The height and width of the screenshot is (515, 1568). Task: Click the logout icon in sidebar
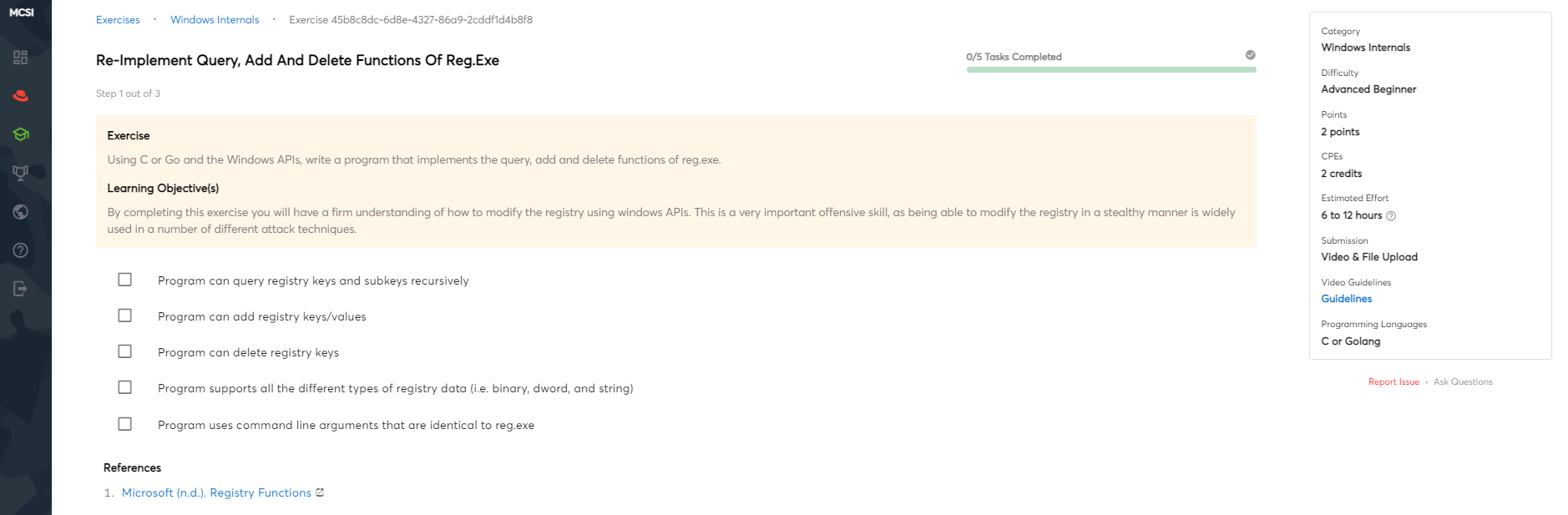click(21, 289)
